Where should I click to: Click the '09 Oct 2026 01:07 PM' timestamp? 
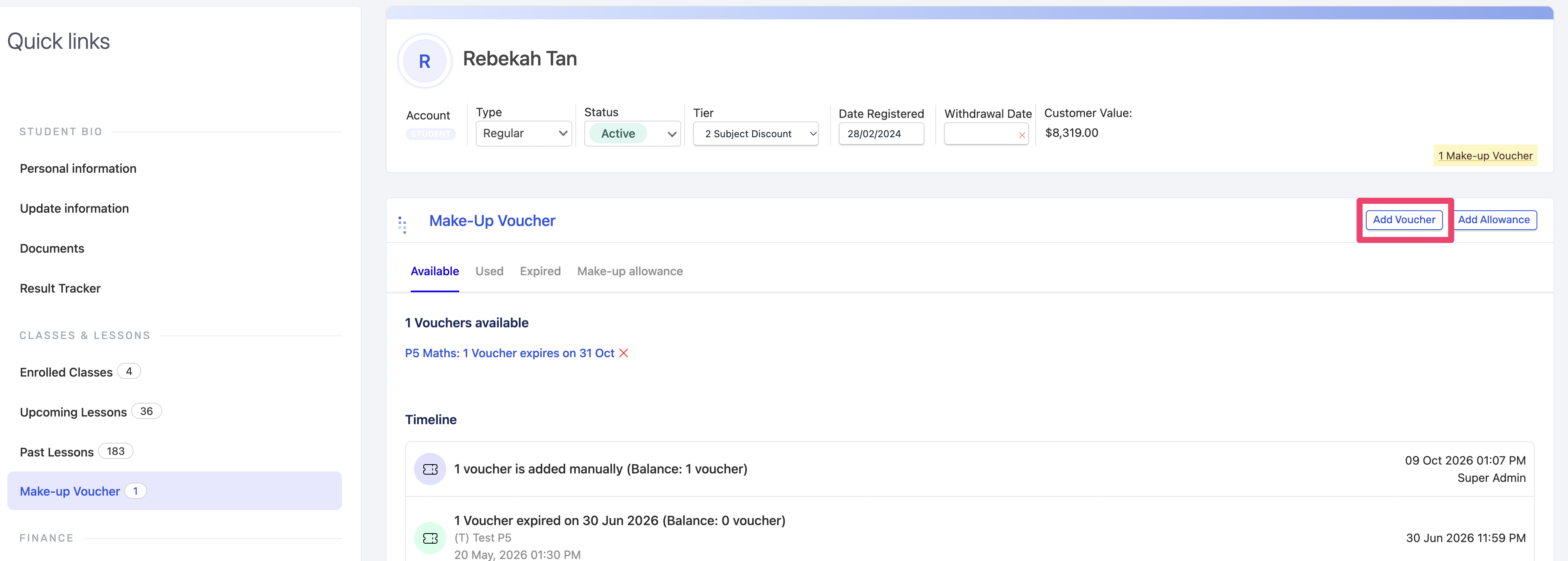1465,461
